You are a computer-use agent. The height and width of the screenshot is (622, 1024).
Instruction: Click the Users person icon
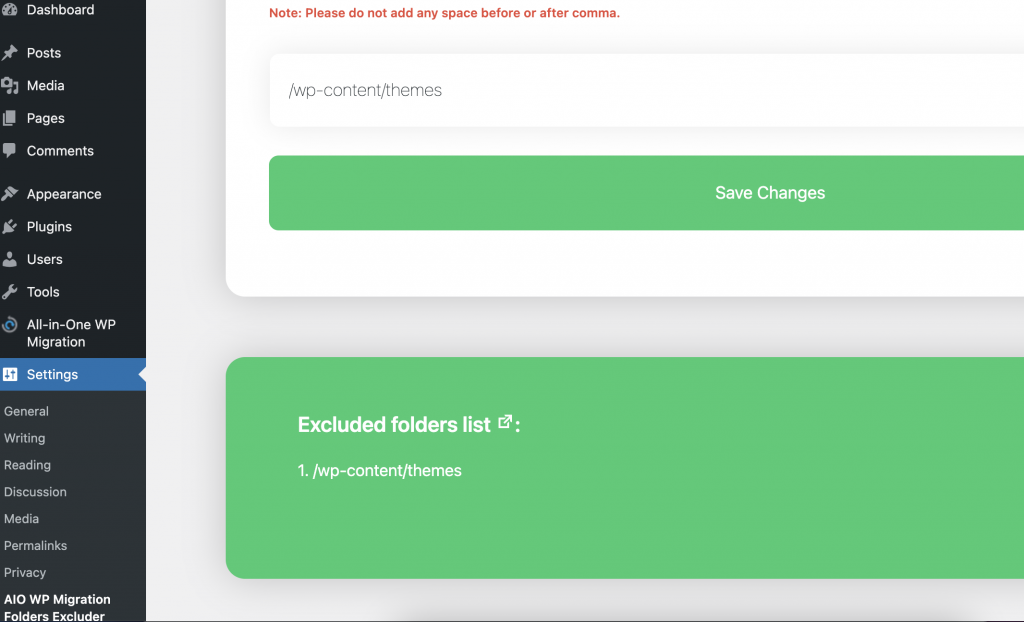(10, 259)
